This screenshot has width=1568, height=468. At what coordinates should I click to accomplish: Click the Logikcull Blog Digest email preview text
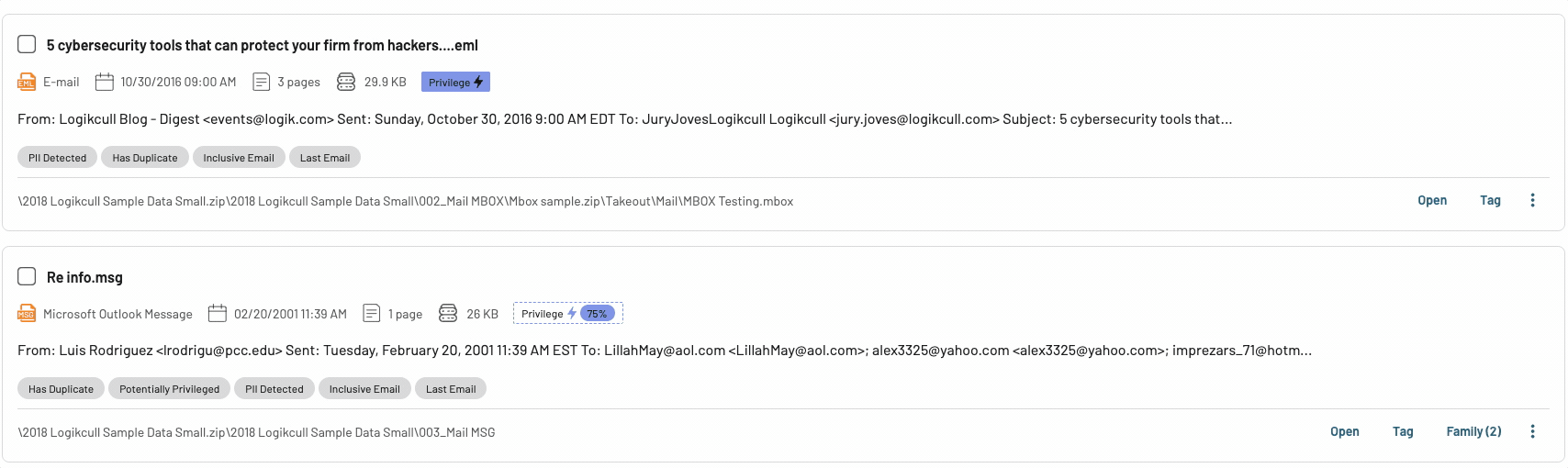[x=624, y=119]
